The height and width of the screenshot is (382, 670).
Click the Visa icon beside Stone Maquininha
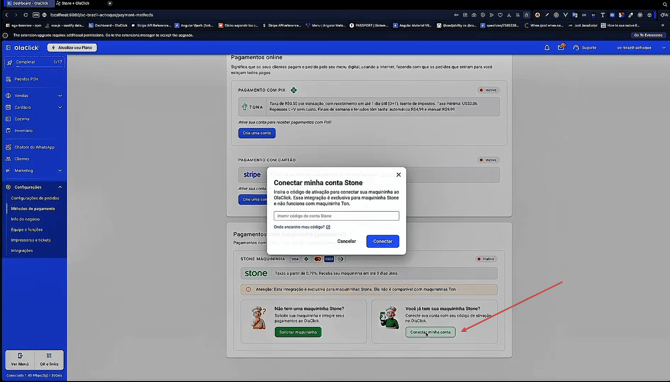click(295, 259)
